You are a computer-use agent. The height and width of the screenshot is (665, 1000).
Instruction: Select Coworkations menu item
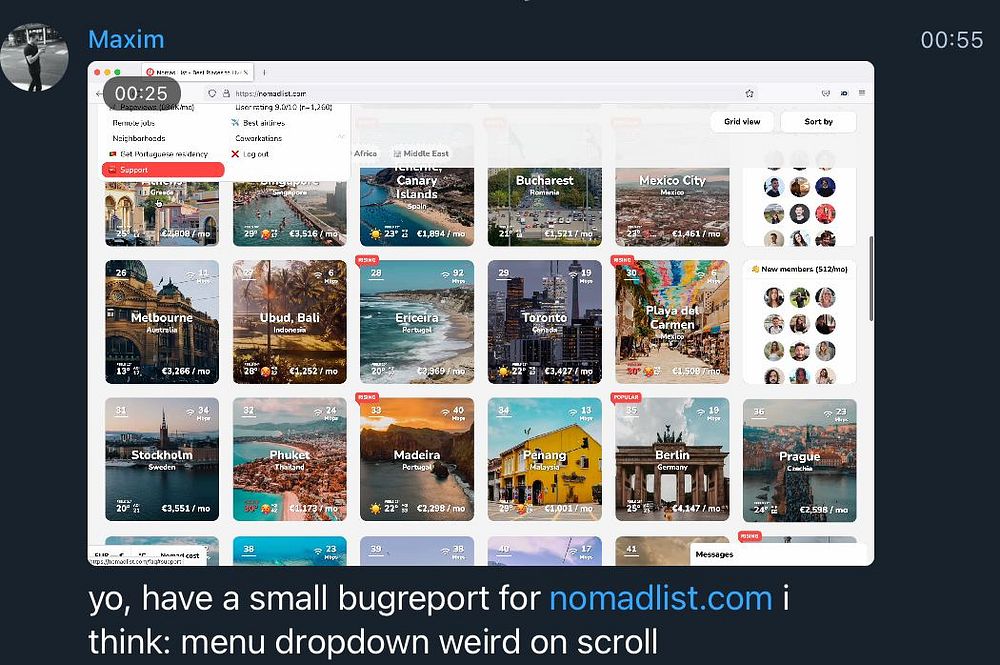click(258, 138)
